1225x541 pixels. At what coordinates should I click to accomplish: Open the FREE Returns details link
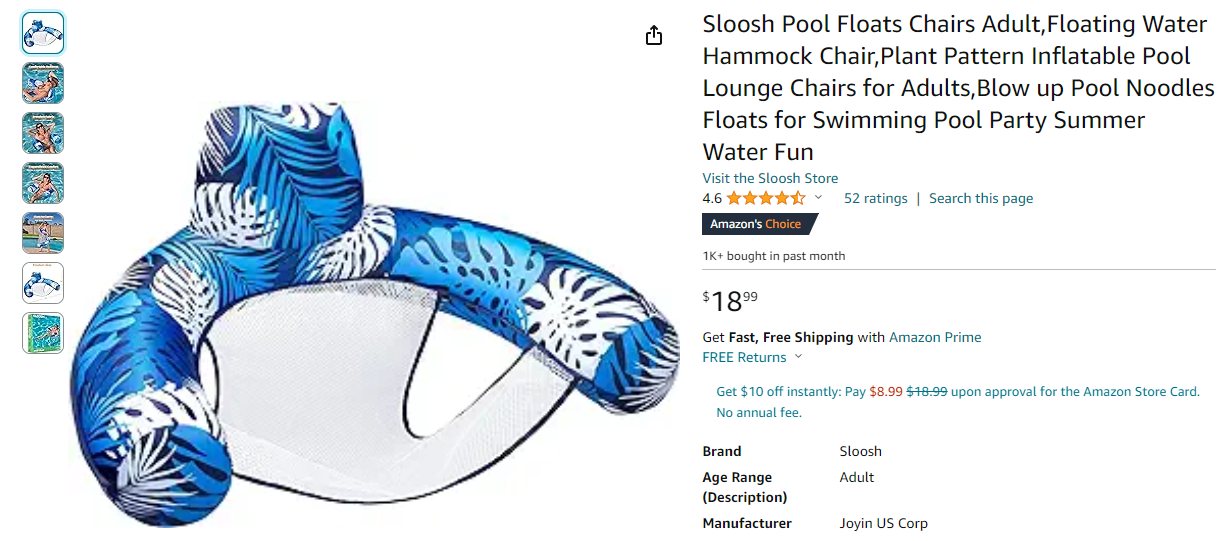coord(744,357)
